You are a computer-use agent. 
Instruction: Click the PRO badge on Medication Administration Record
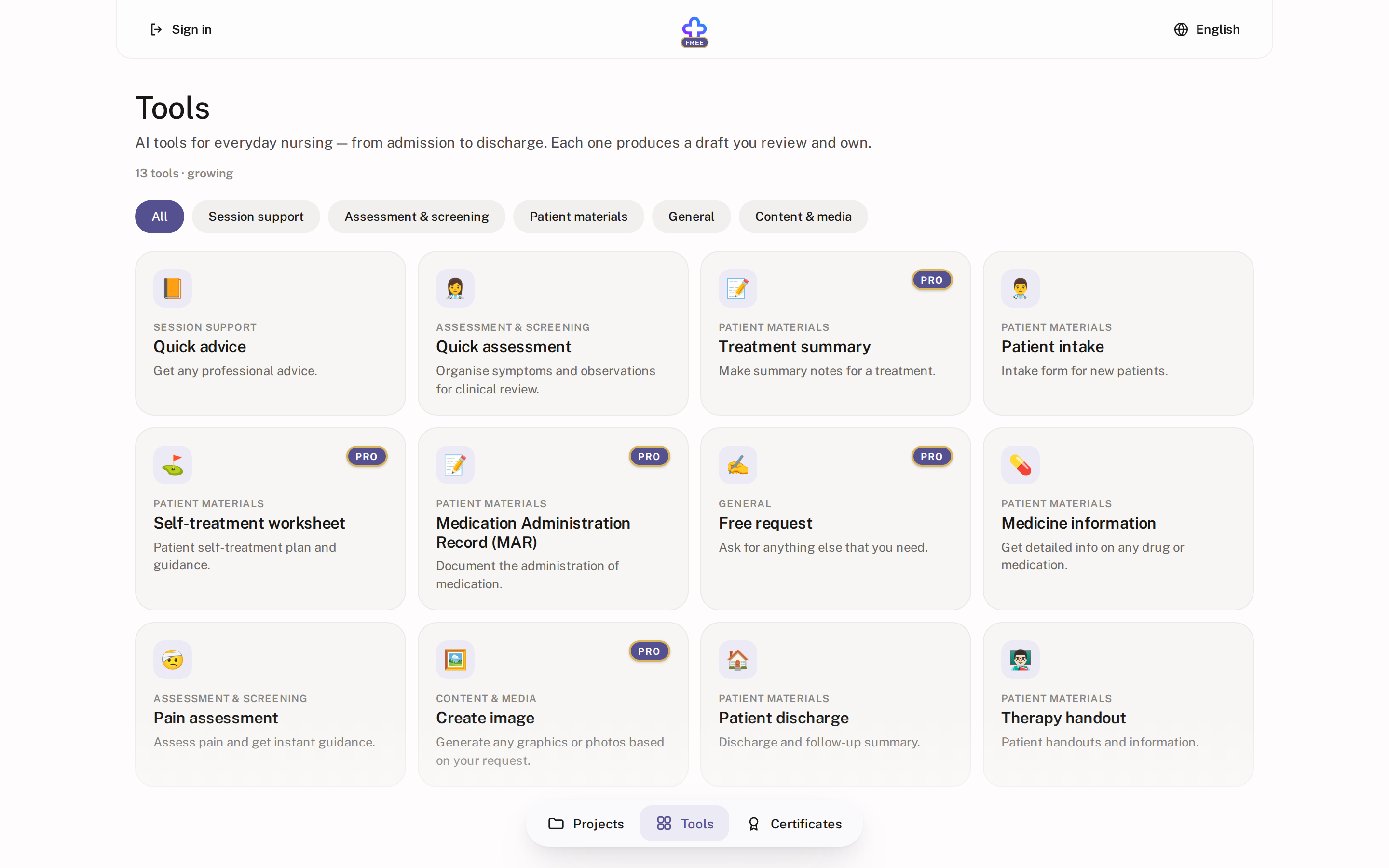pos(649,456)
